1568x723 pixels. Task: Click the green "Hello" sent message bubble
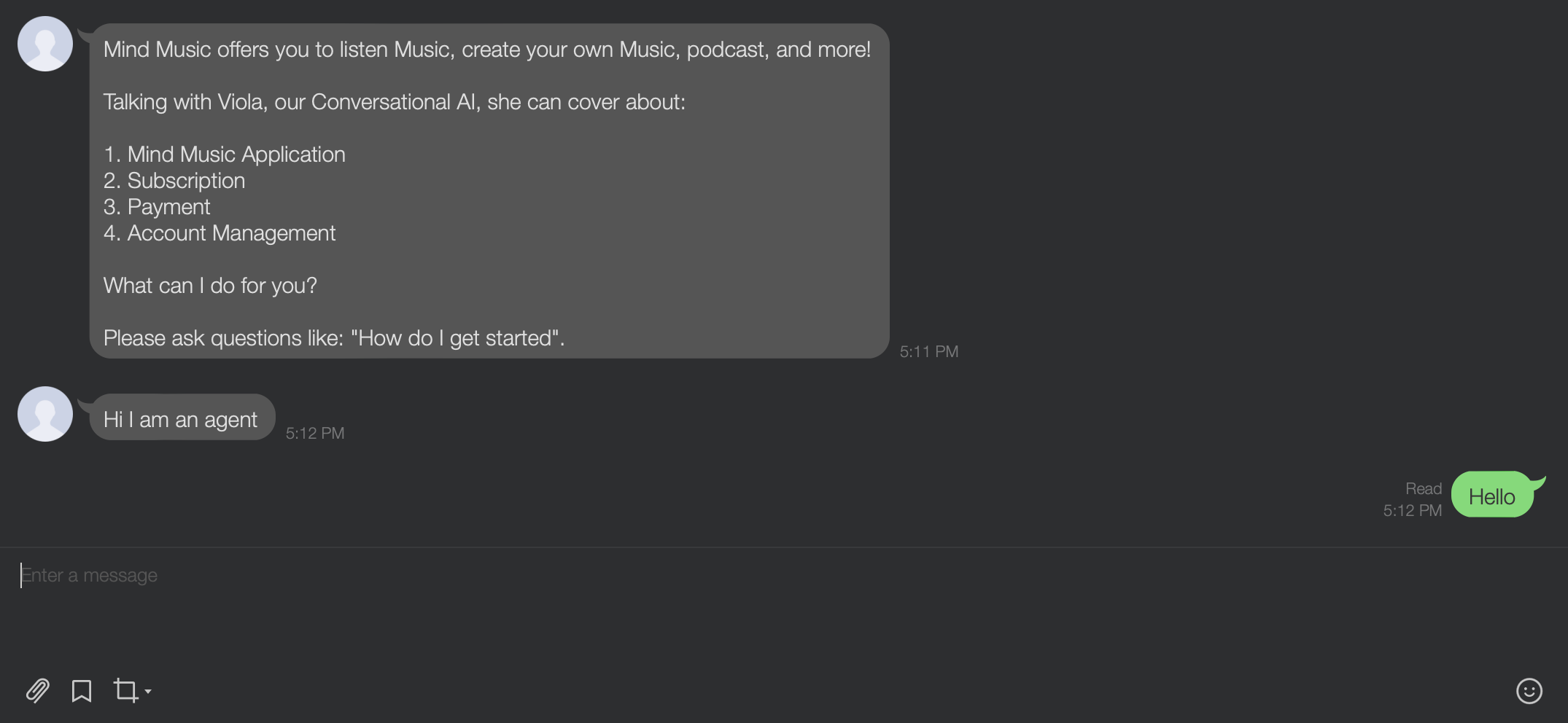pyautogui.click(x=1491, y=496)
